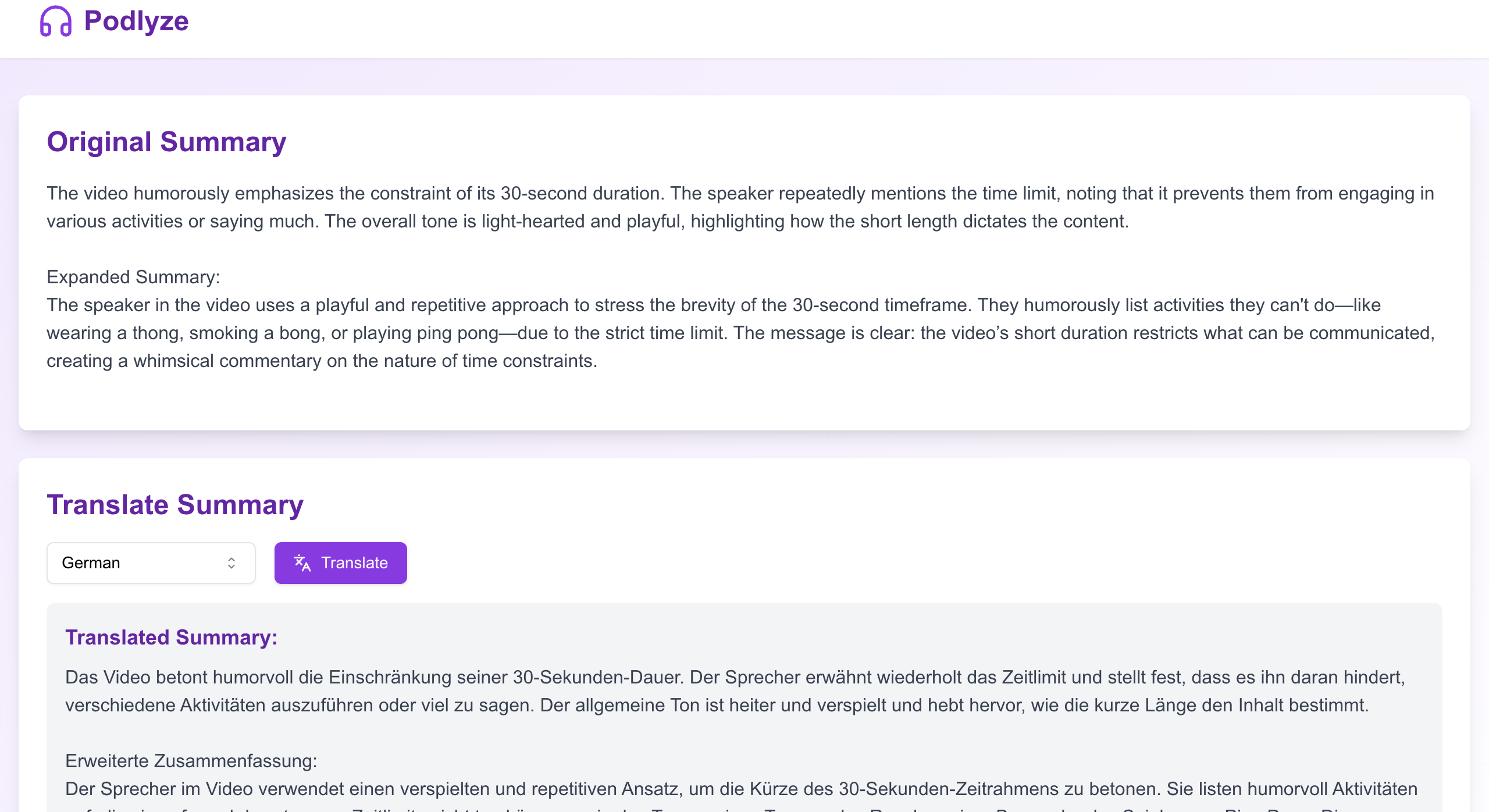This screenshot has width=1489, height=812.
Task: Click the line 'creating a whimsical commentary'
Action: coord(322,361)
